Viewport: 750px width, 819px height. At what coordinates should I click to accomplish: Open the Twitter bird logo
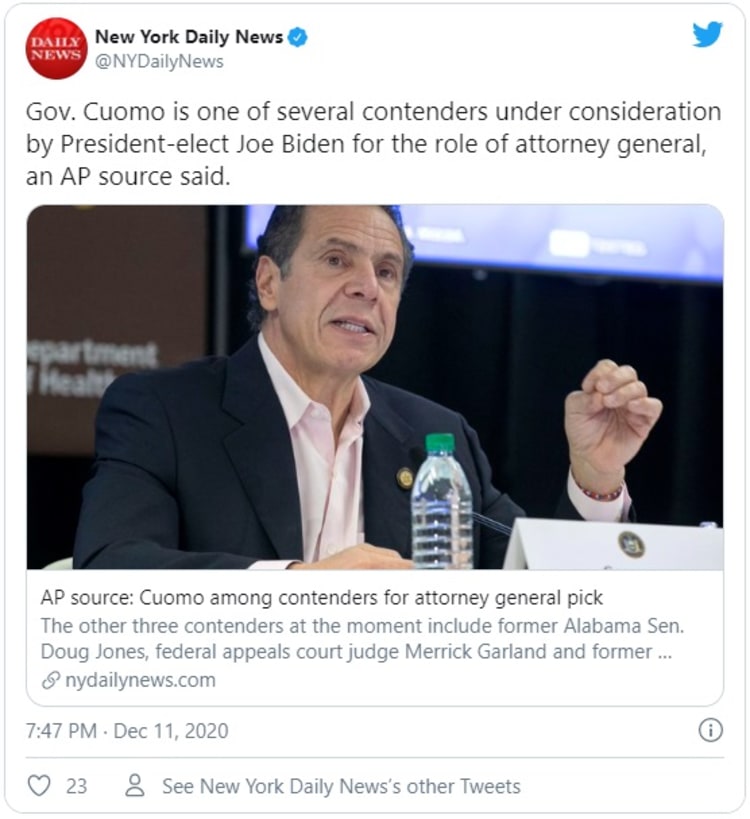[x=707, y=35]
